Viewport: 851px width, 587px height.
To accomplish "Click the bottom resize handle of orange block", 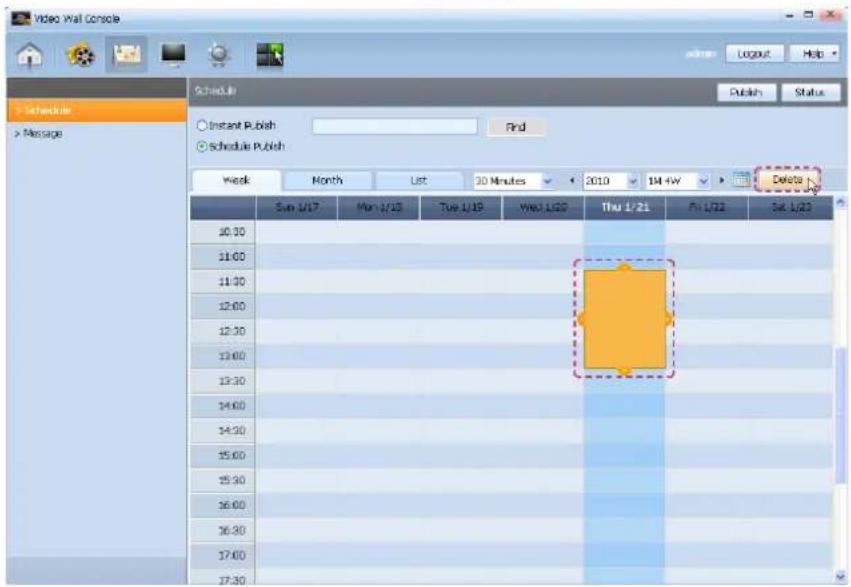I will [x=625, y=371].
